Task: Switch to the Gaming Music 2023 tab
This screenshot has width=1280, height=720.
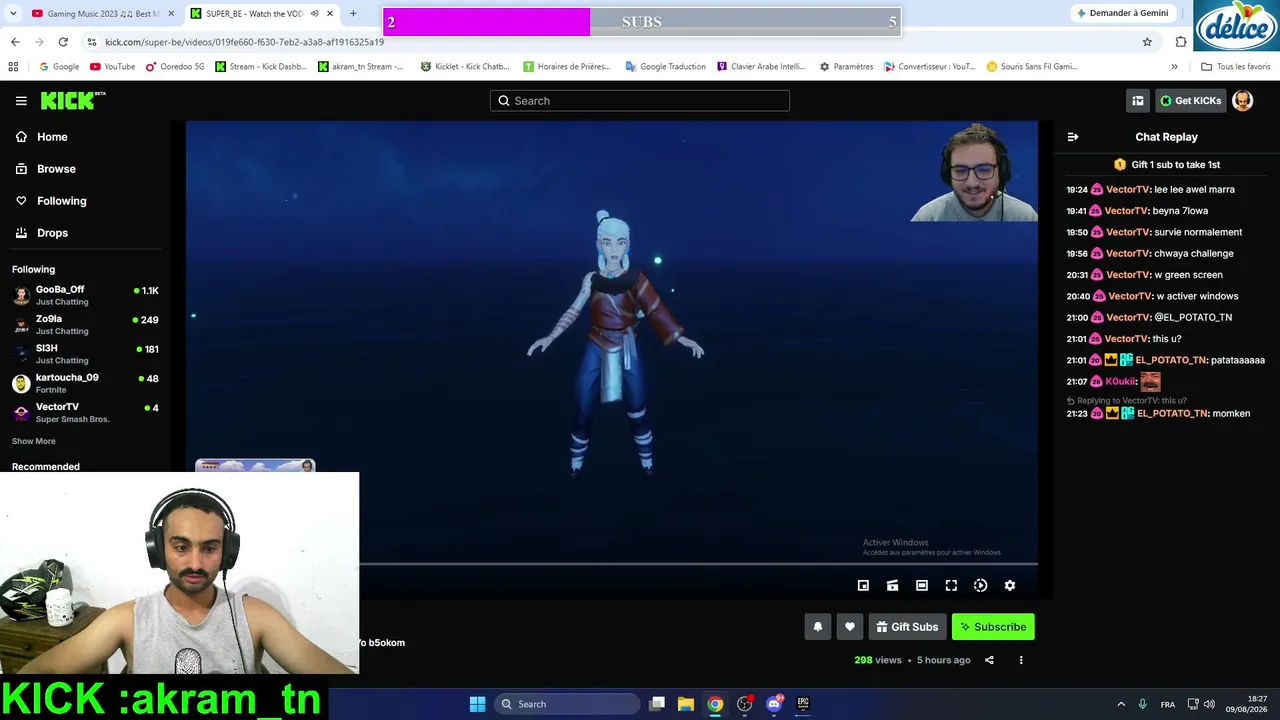Action: pyautogui.click(x=95, y=14)
